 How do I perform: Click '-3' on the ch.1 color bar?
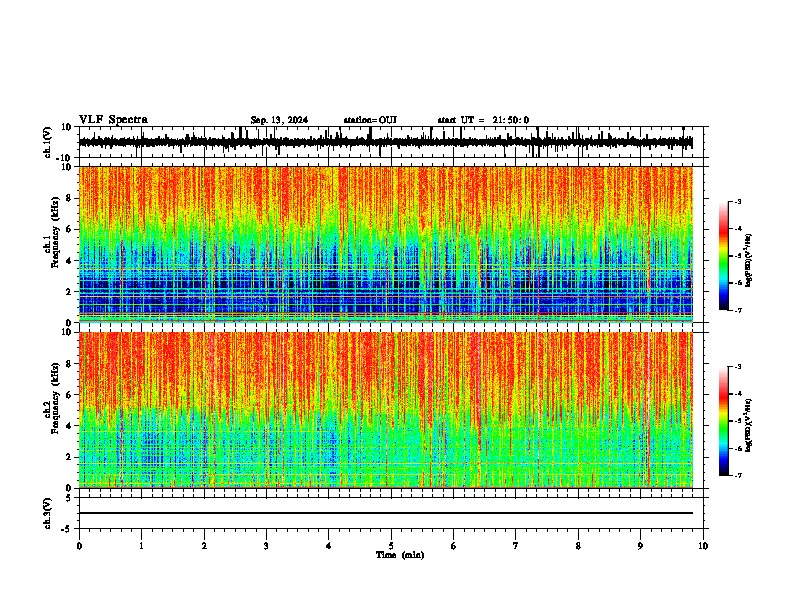(x=738, y=202)
